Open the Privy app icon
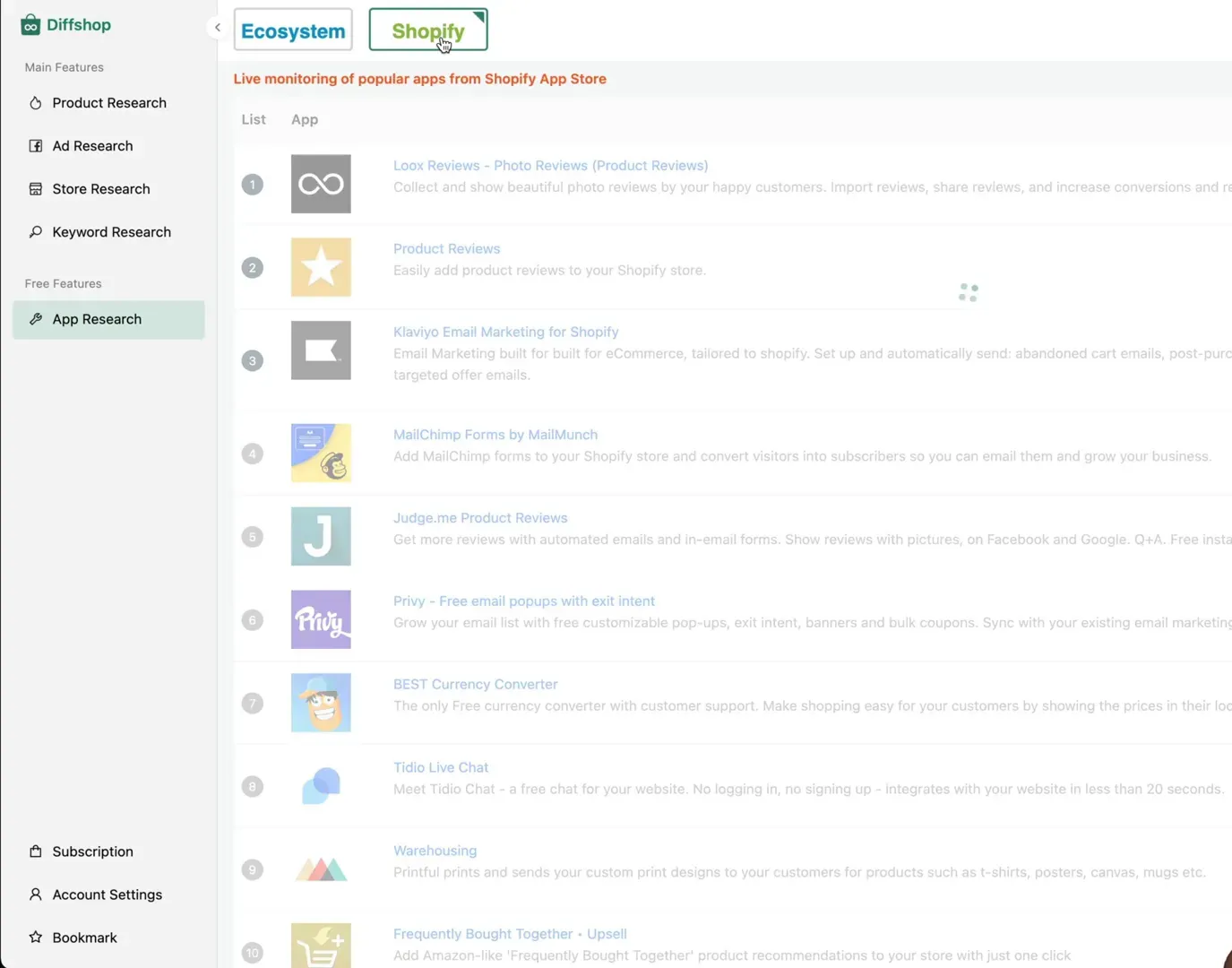This screenshot has width=1232, height=968. pyautogui.click(x=321, y=619)
